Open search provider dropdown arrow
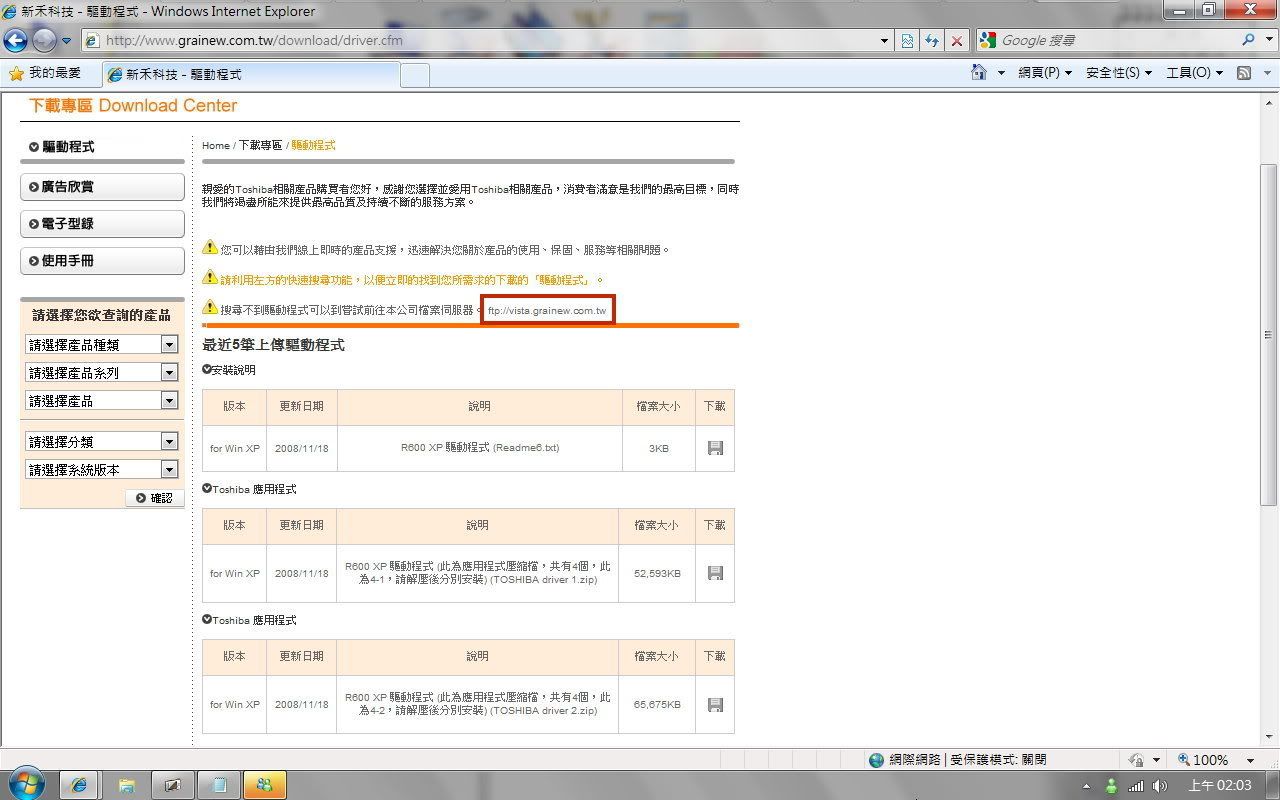This screenshot has height=800, width=1280. point(1268,41)
